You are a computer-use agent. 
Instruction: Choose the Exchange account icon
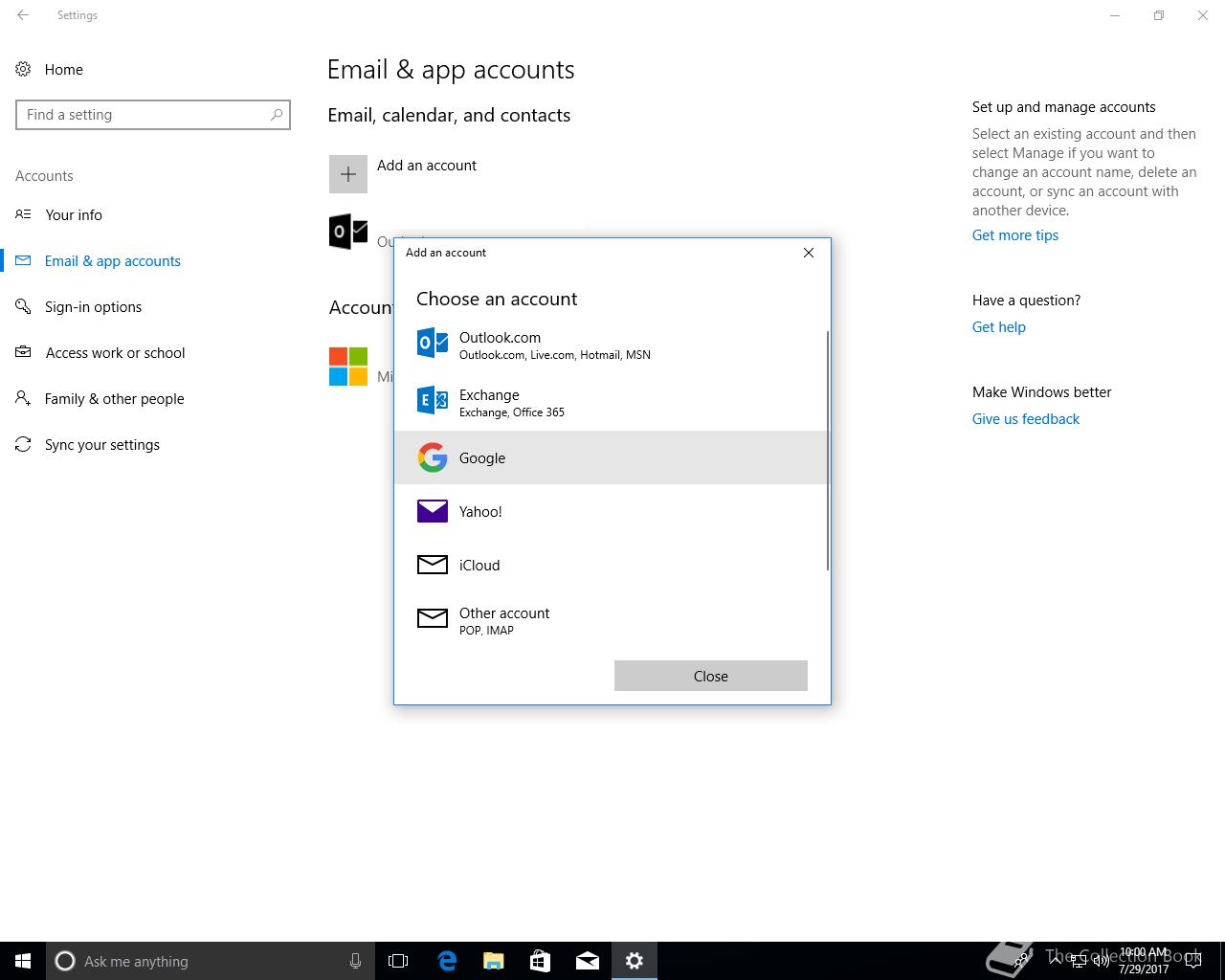(433, 400)
